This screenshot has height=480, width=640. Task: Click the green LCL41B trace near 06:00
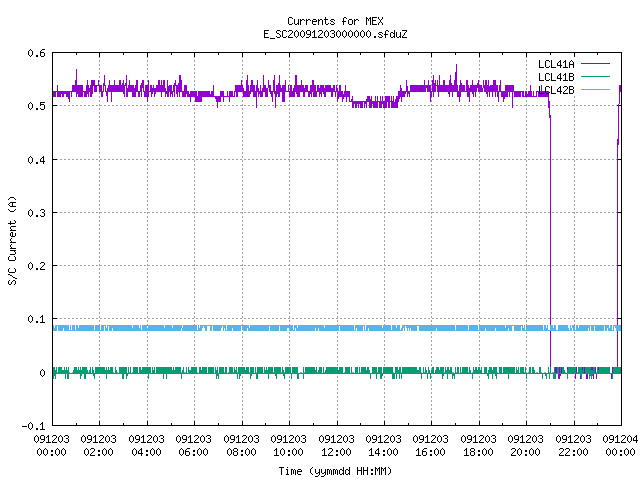coord(194,371)
